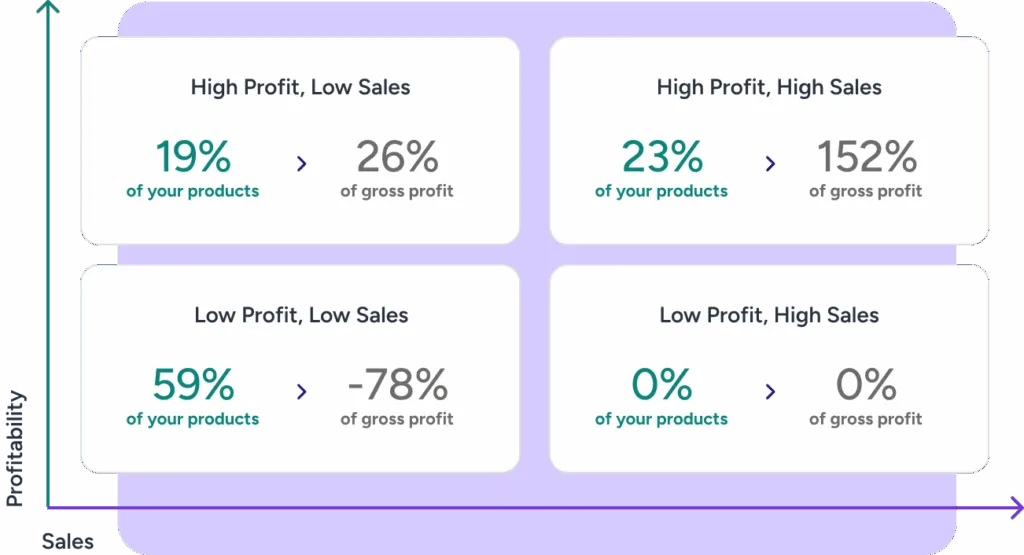Click the 23% of your products figure
The image size is (1024, 555).
pos(662,157)
